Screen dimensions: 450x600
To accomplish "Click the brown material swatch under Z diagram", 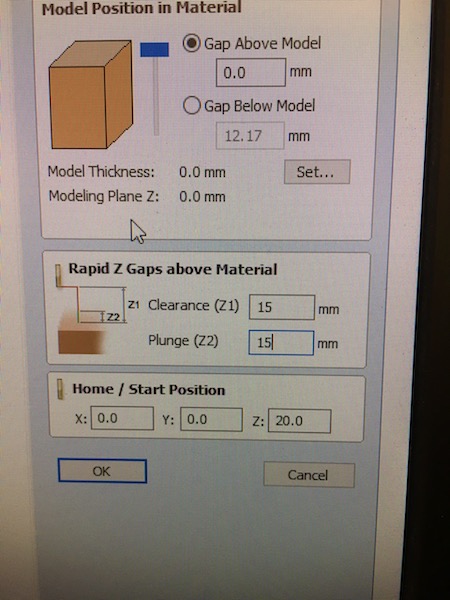I will point(81,342).
